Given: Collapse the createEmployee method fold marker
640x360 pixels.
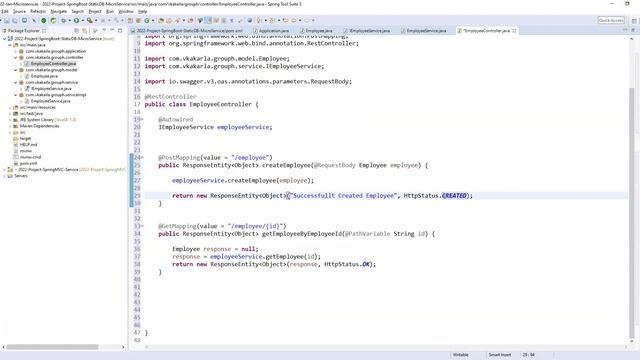Looking at the screenshot, I should [x=142, y=158].
